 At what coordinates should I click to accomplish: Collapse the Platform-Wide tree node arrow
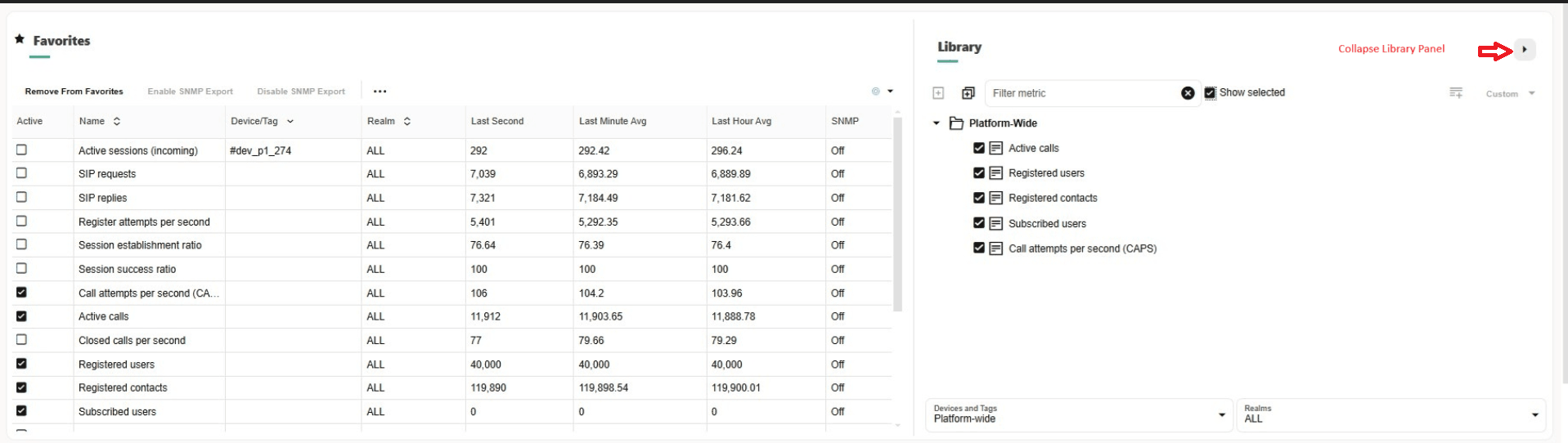937,123
